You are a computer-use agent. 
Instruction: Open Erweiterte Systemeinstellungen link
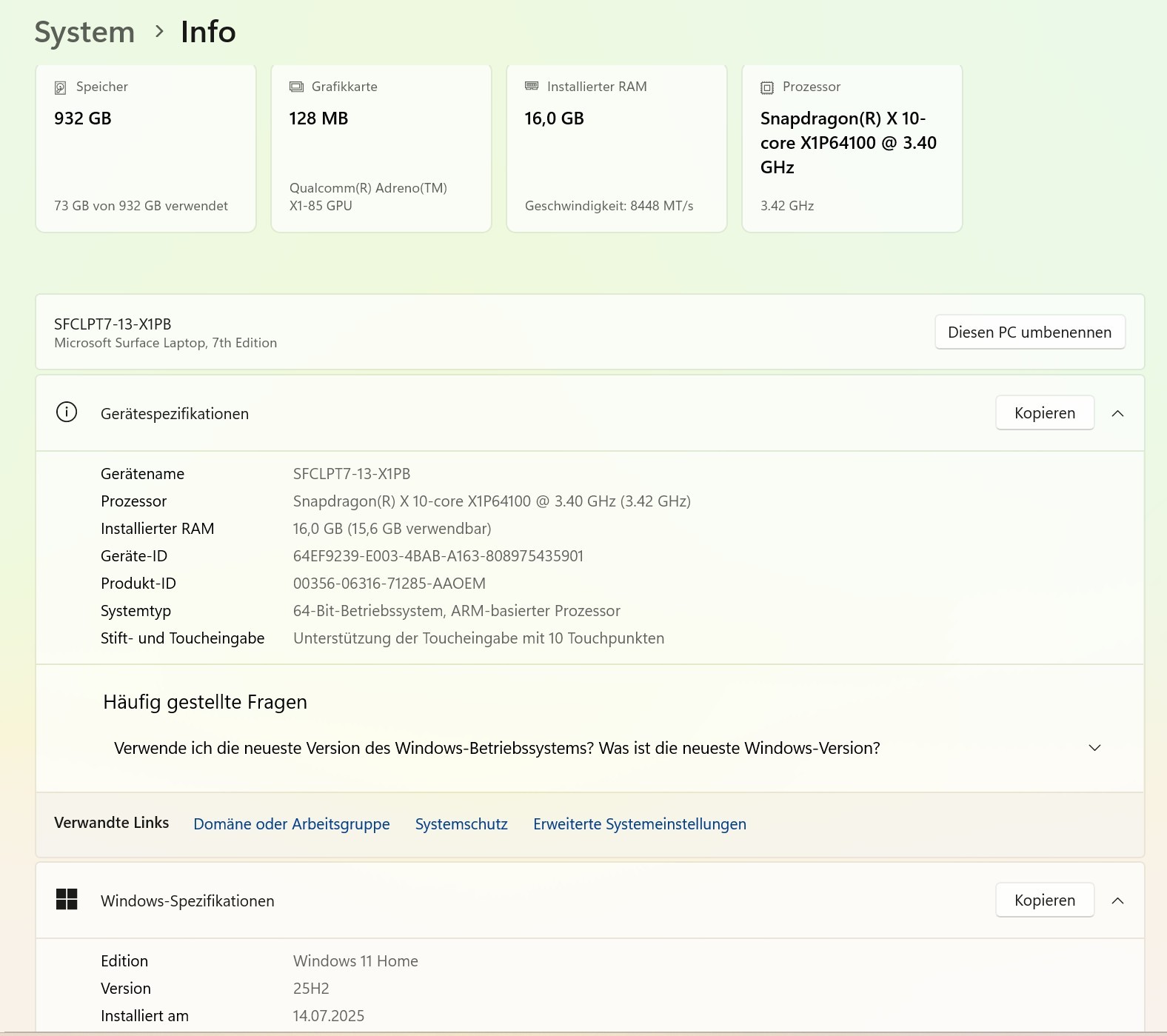click(x=639, y=824)
